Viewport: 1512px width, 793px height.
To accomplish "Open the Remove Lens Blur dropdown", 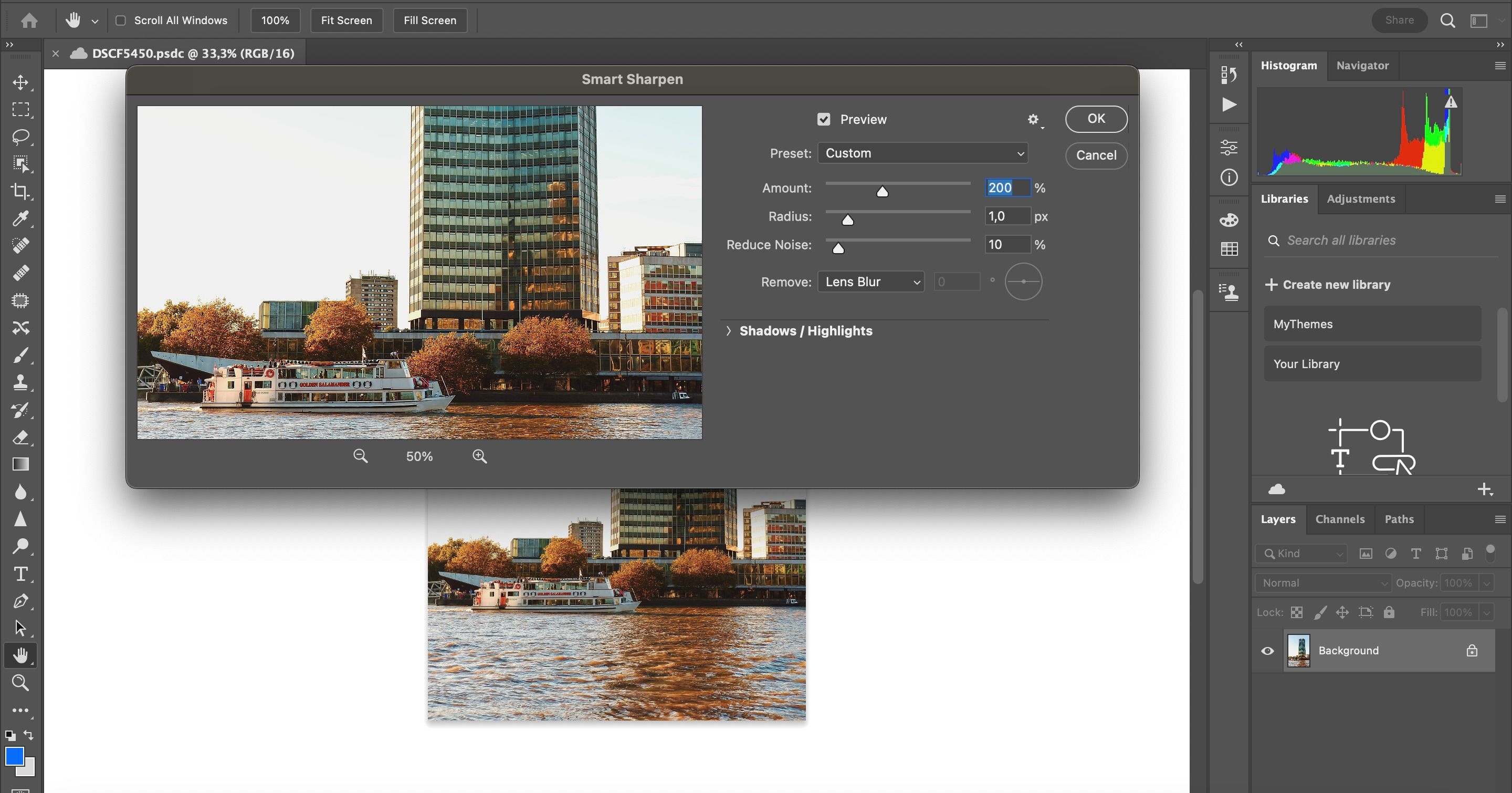I will point(870,281).
